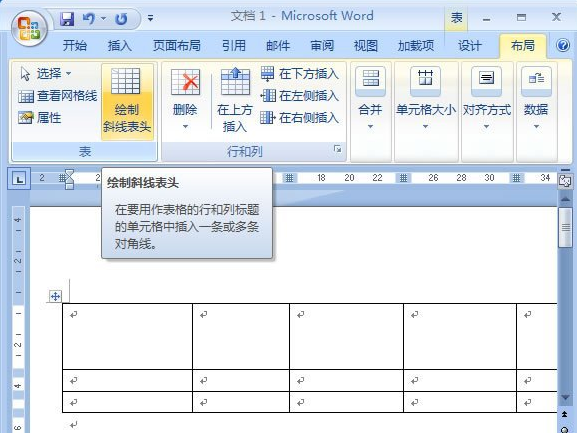The width and height of the screenshot is (577, 433).
Task: Click the Undo arrow icon
Action: point(88,18)
